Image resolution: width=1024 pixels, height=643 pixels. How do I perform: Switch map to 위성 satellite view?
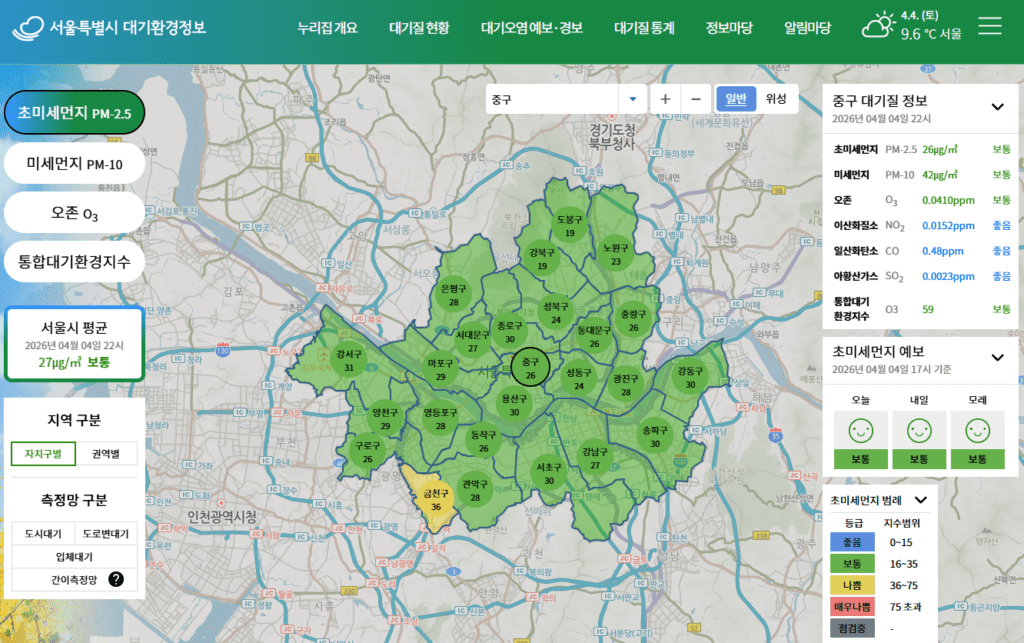[776, 99]
